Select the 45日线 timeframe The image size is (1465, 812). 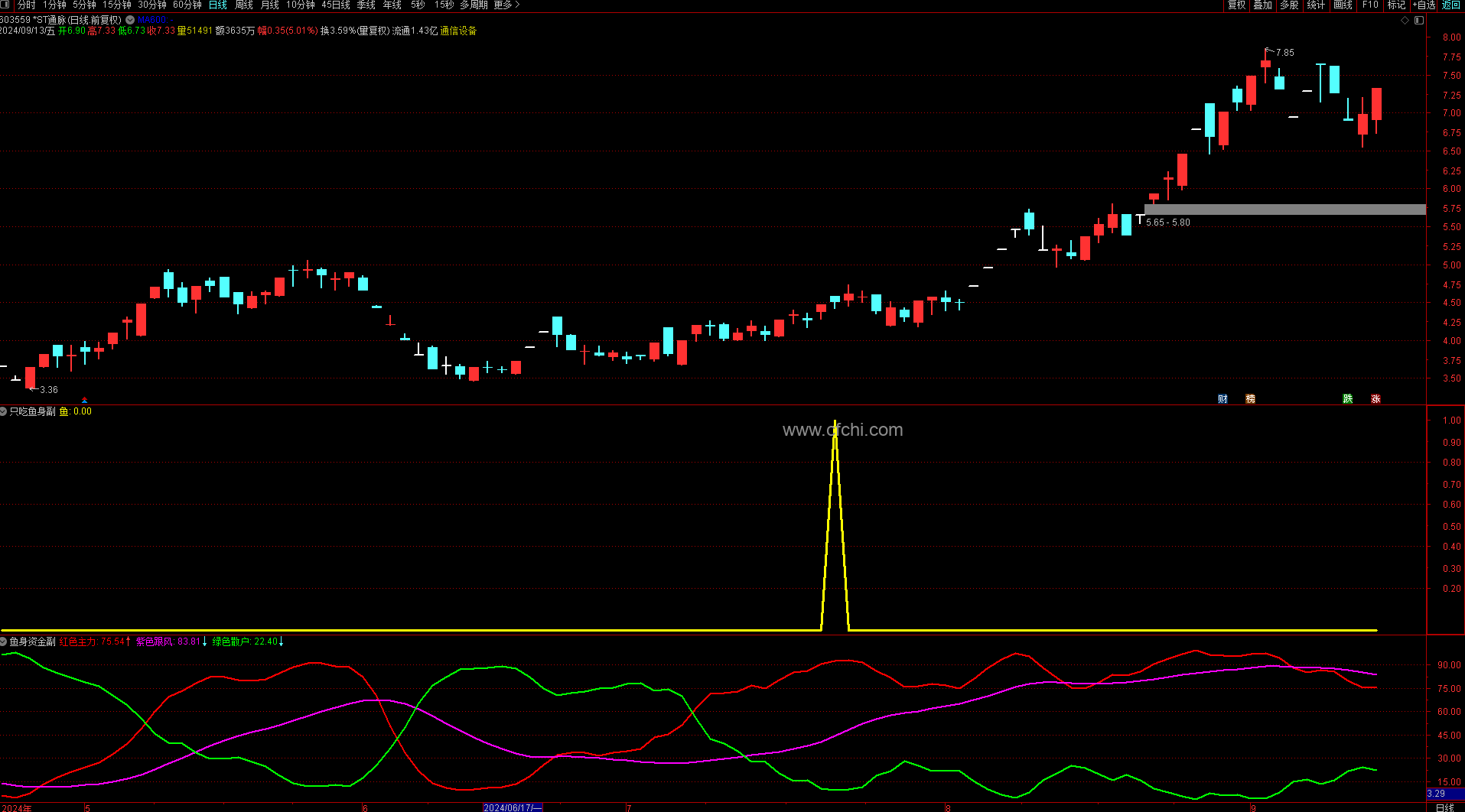click(336, 5)
